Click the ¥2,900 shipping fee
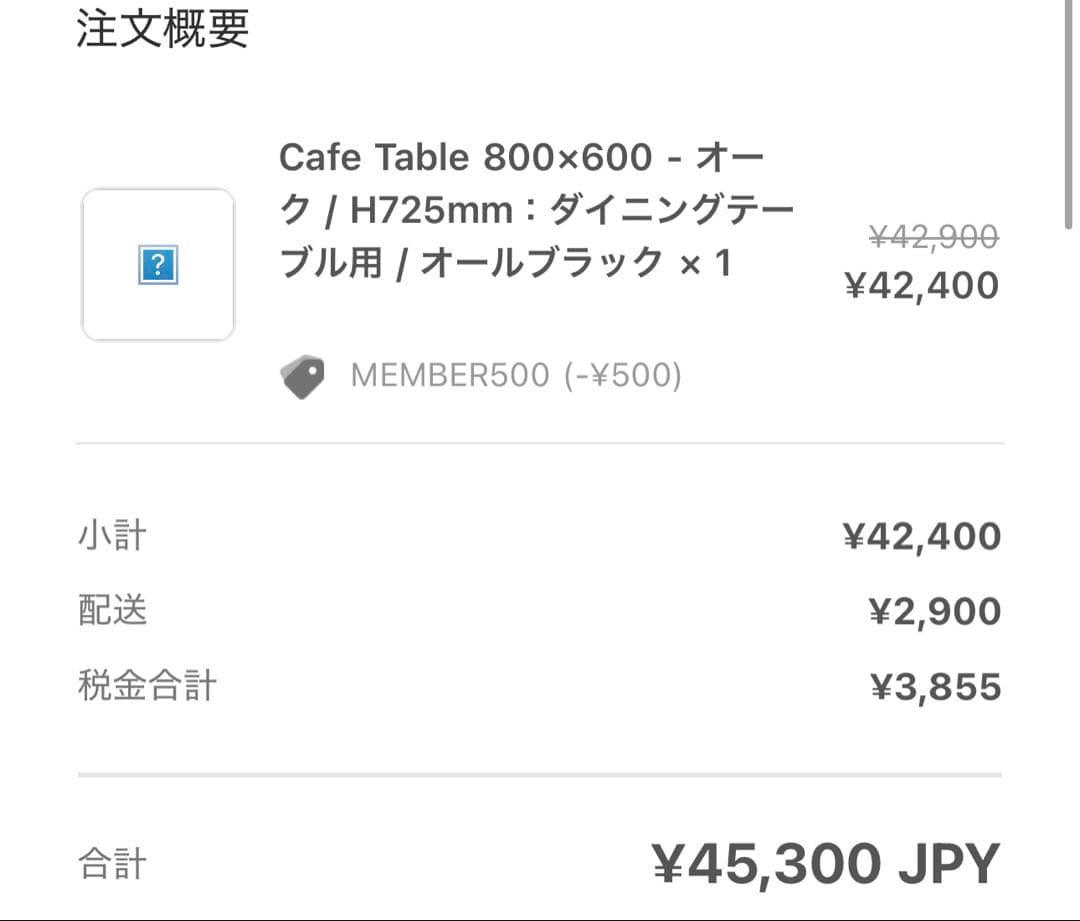The width and height of the screenshot is (1080, 921). click(x=935, y=612)
